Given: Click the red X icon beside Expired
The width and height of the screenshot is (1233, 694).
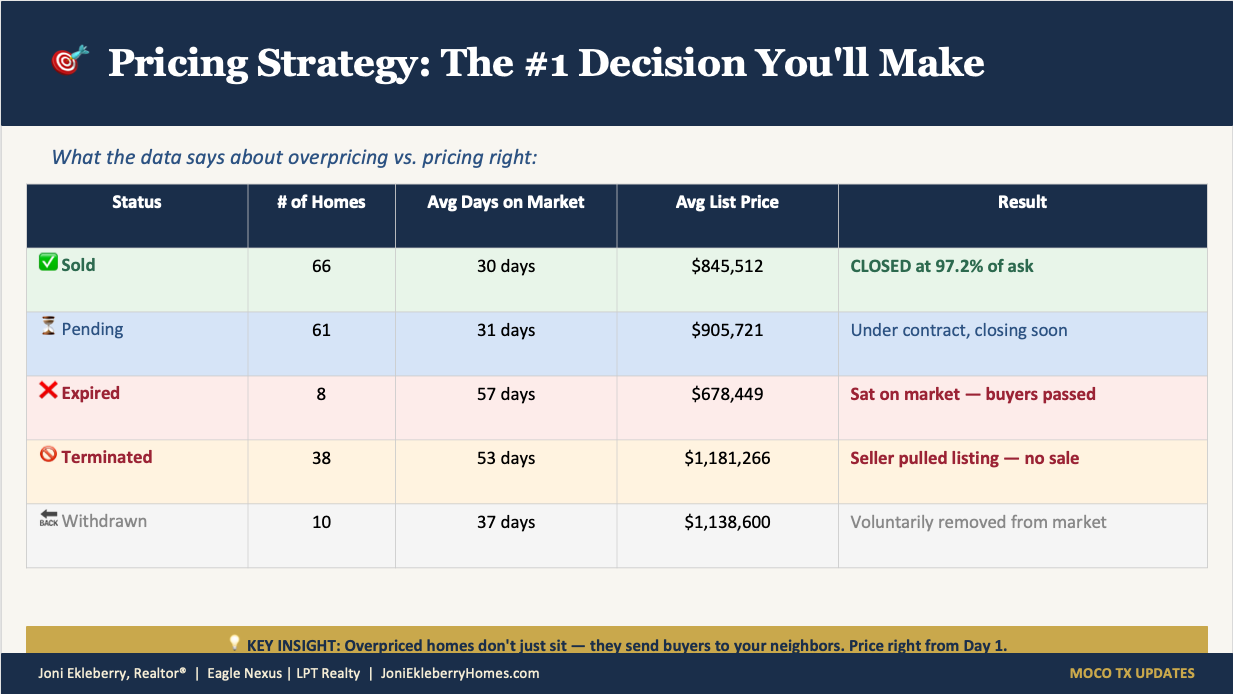Looking at the screenshot, I should [x=48, y=391].
